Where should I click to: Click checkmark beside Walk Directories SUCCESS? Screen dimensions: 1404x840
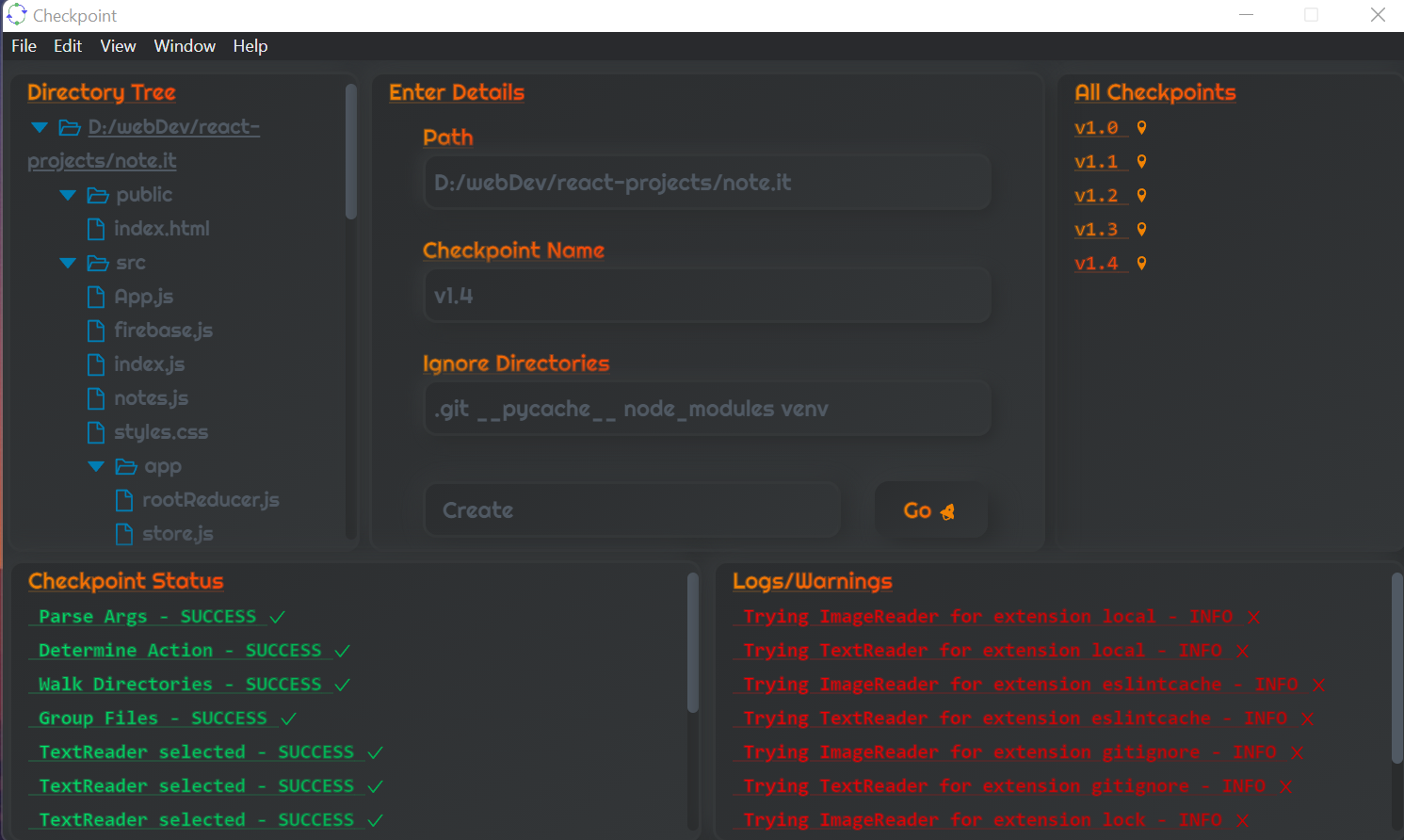[342, 686]
